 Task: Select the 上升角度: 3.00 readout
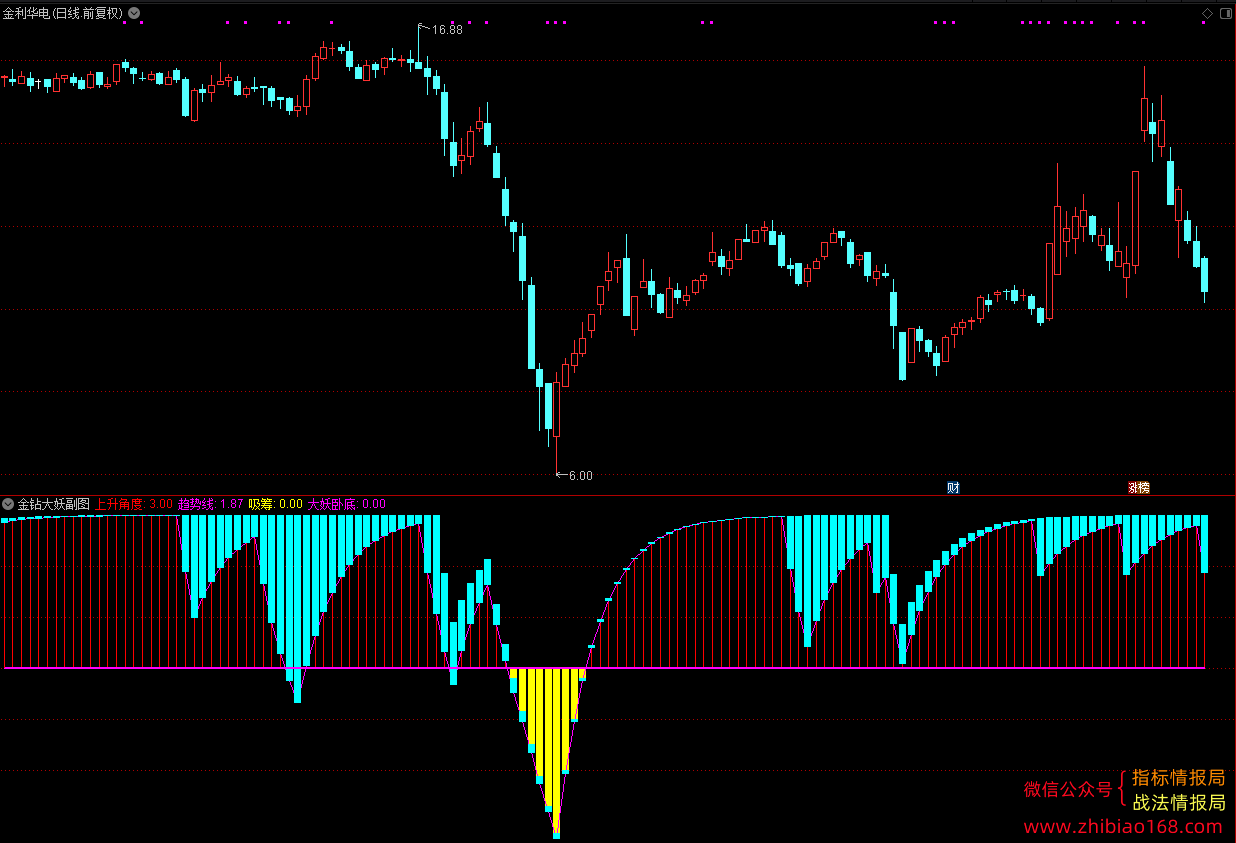point(134,504)
